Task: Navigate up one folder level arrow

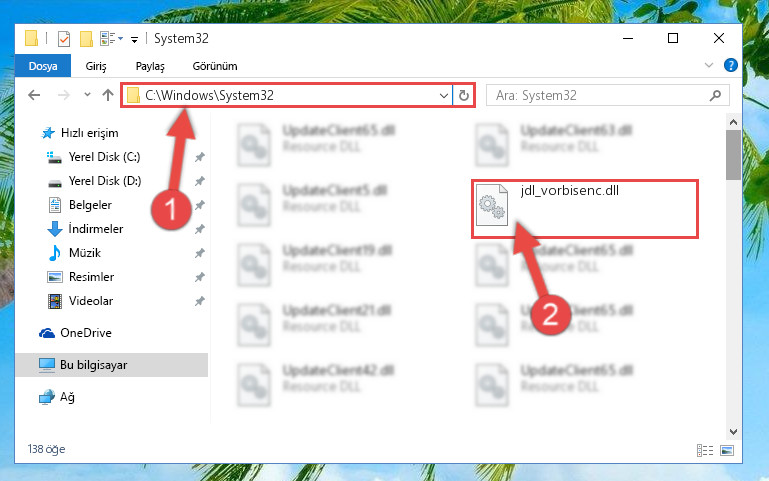Action: [x=108, y=95]
